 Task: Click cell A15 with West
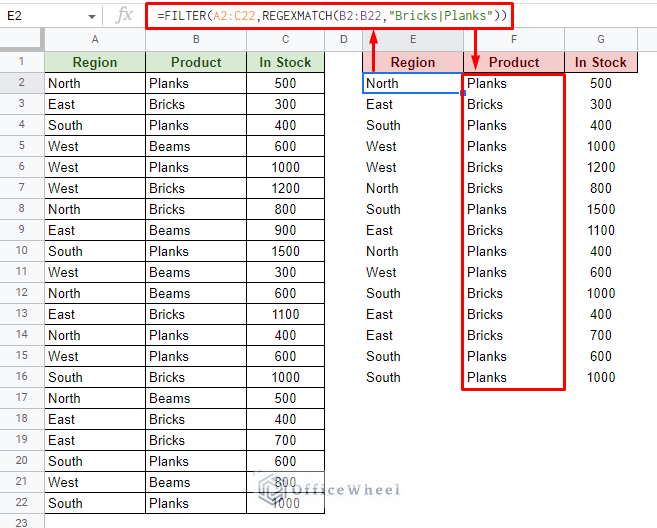[x=95, y=356]
